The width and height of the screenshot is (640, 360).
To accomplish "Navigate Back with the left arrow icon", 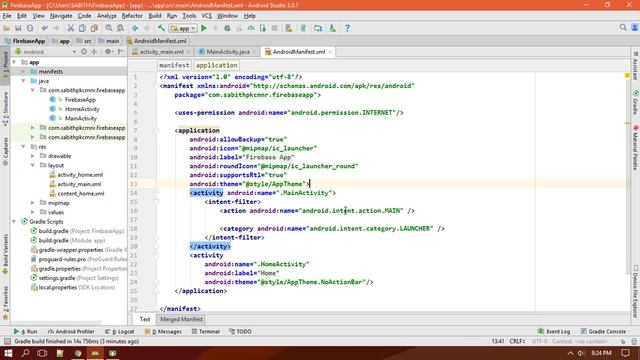I will coord(135,28).
